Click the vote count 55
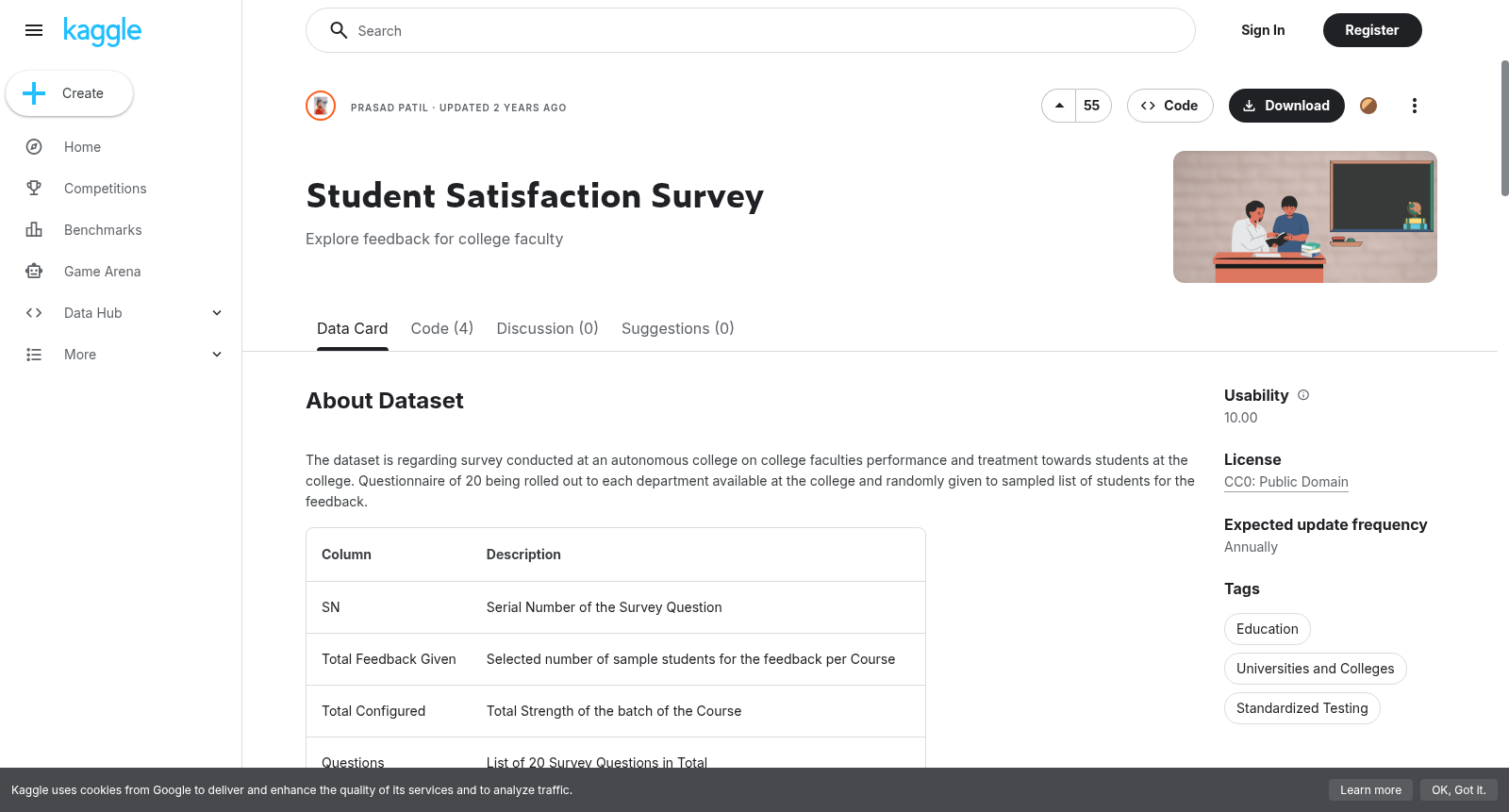 coord(1092,106)
